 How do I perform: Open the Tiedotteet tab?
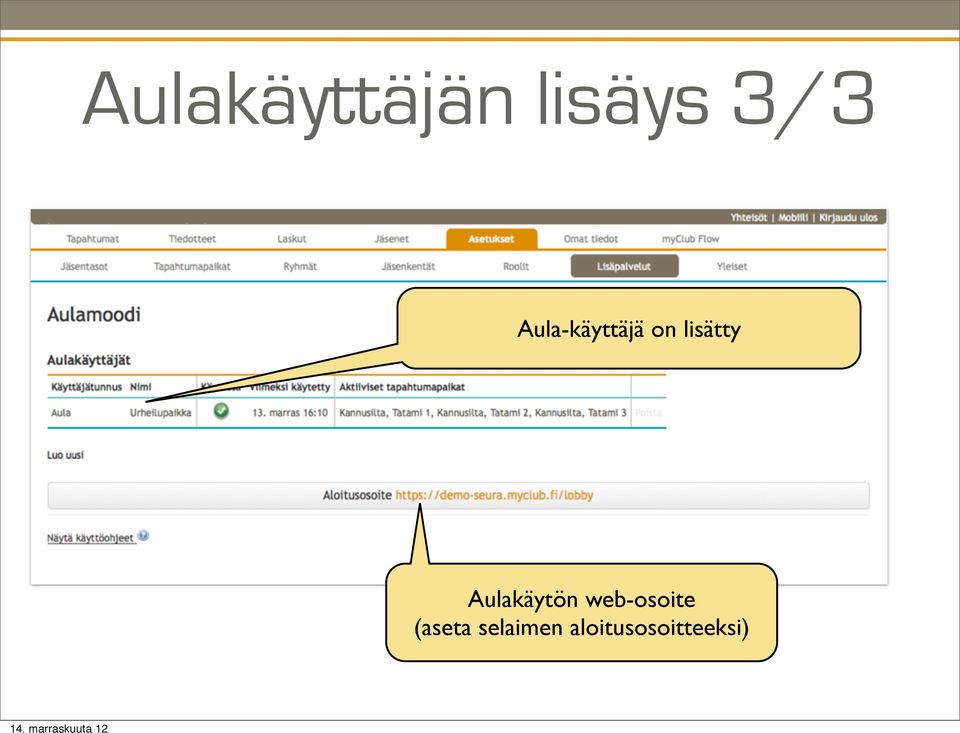(x=192, y=239)
